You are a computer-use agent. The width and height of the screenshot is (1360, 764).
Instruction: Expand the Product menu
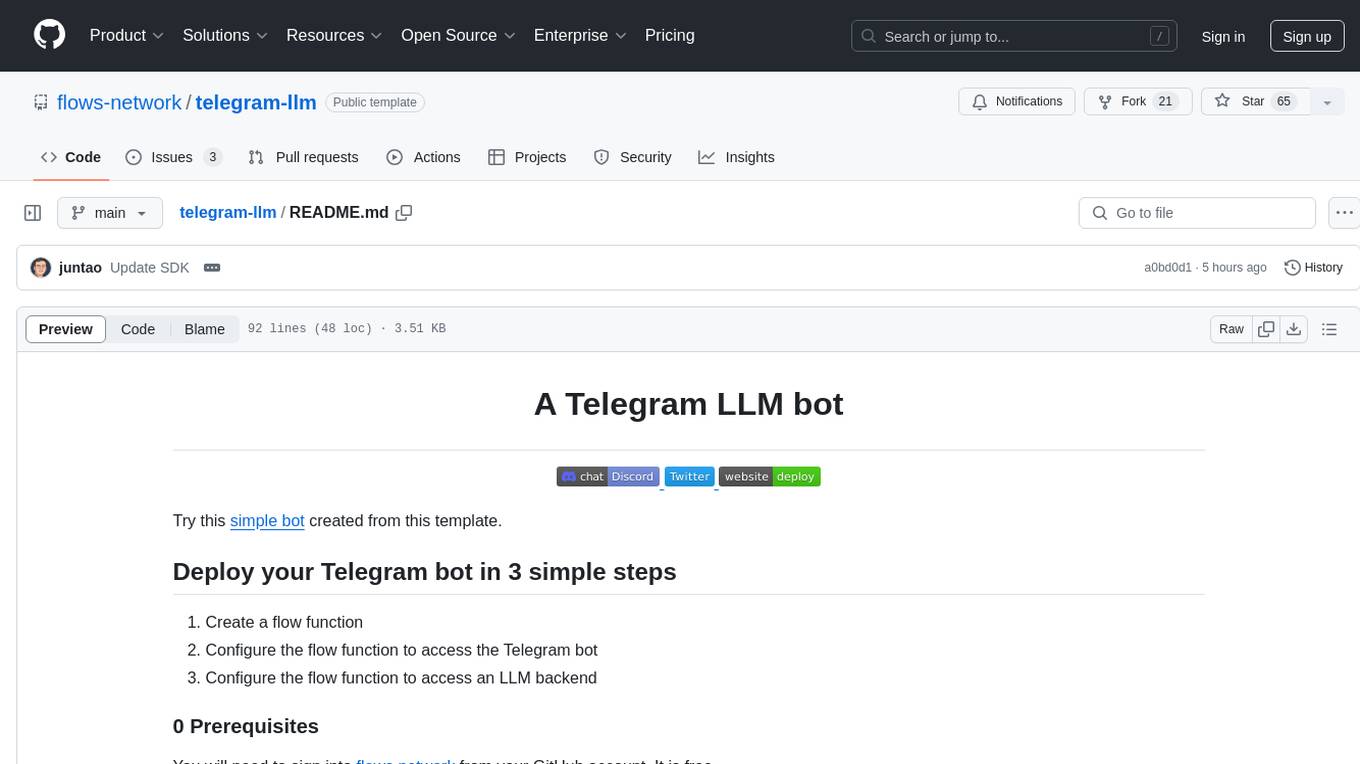[x=127, y=35]
